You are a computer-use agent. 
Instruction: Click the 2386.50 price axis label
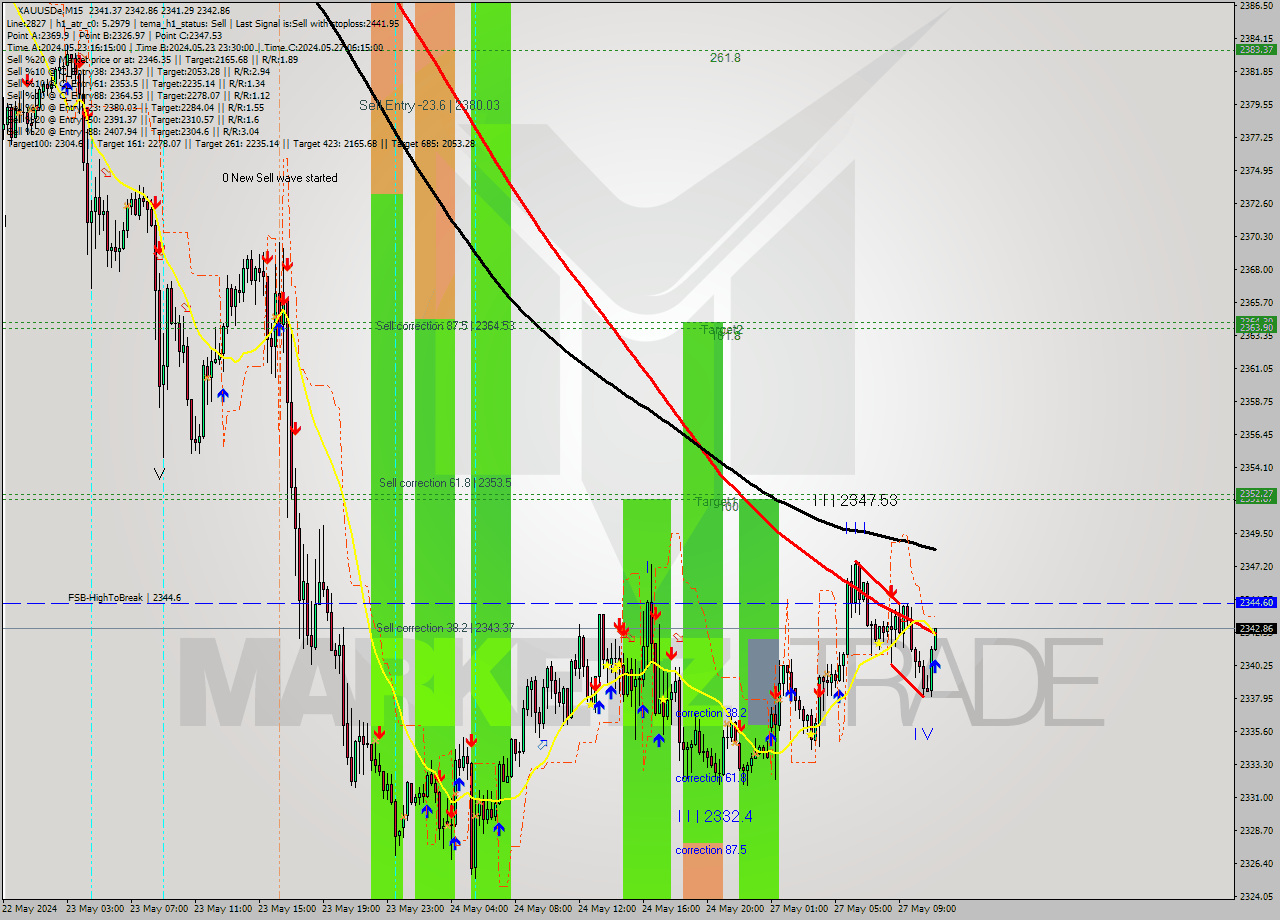[1256, 6]
